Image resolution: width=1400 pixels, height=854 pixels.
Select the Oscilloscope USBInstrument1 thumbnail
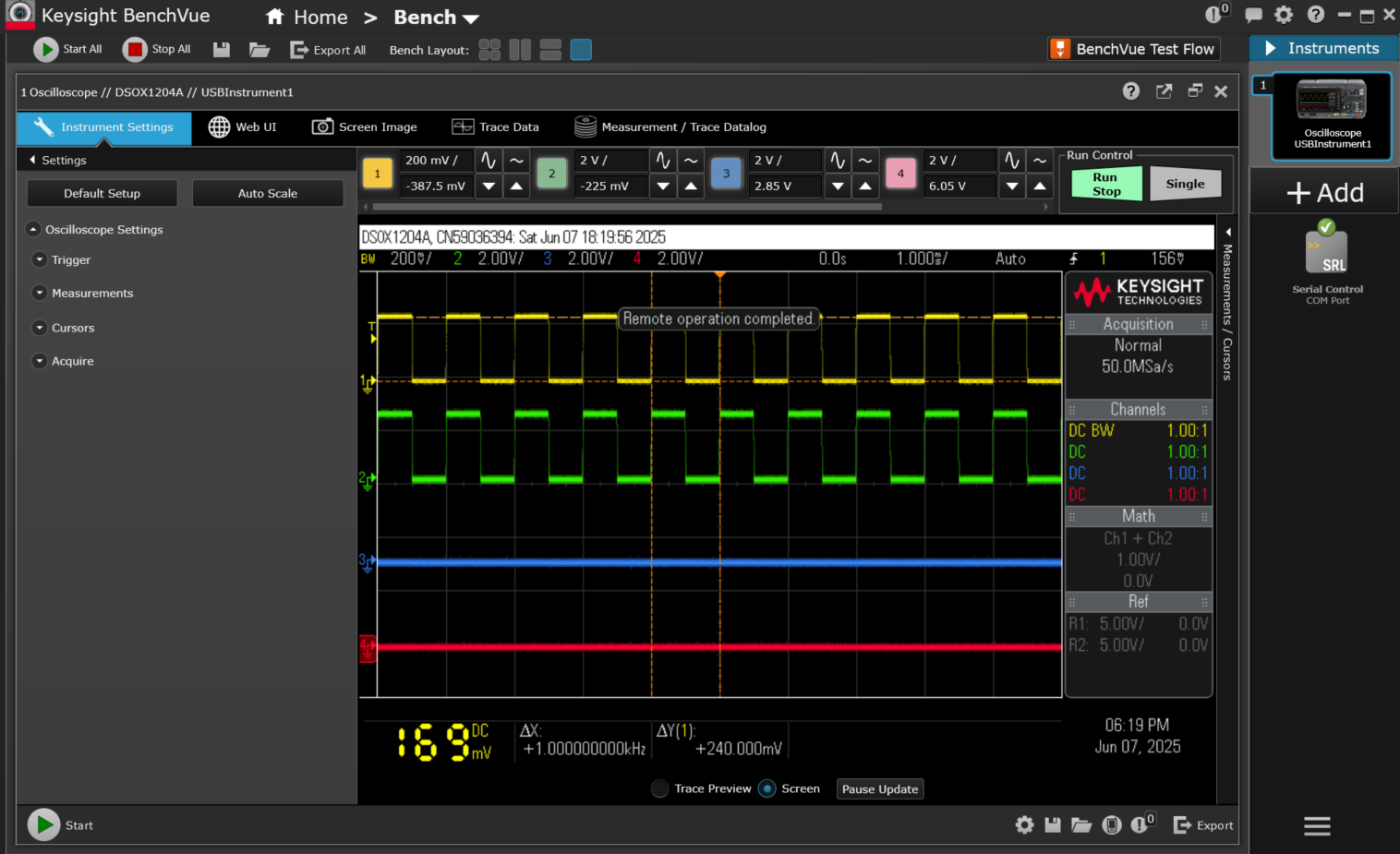[1332, 116]
